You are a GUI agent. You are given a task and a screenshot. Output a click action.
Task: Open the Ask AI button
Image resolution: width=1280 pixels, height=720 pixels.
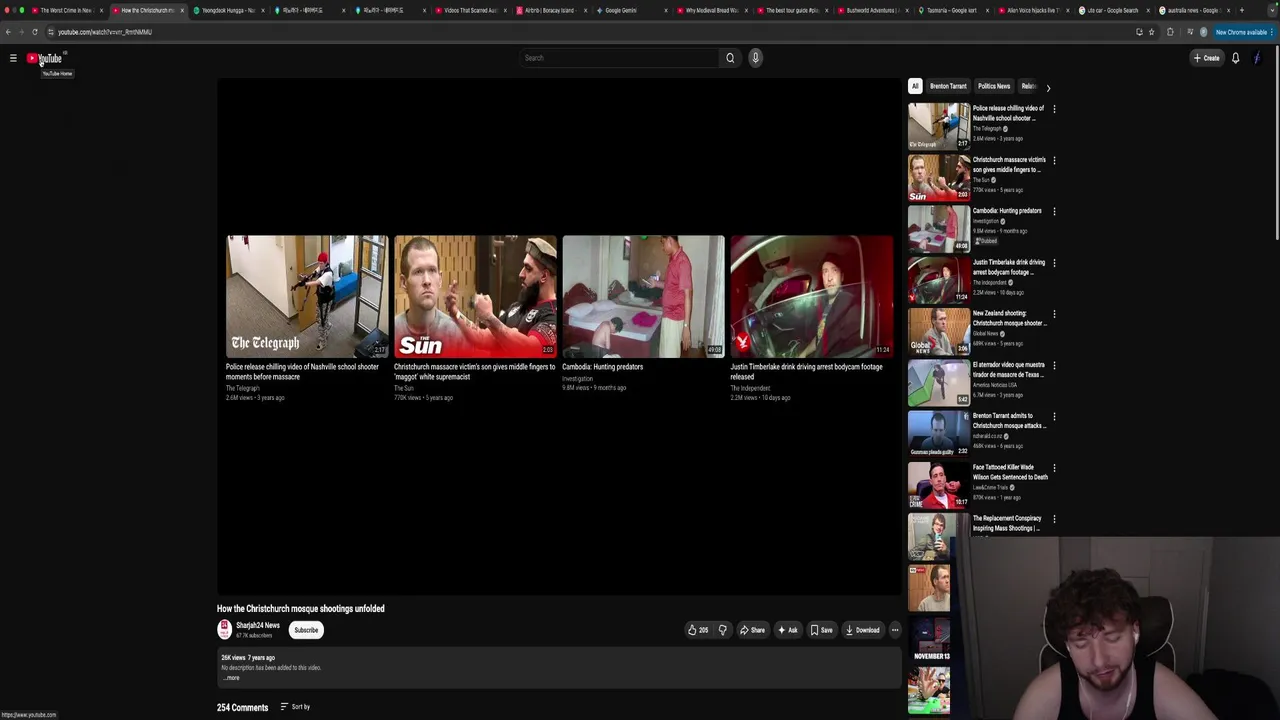[788, 630]
